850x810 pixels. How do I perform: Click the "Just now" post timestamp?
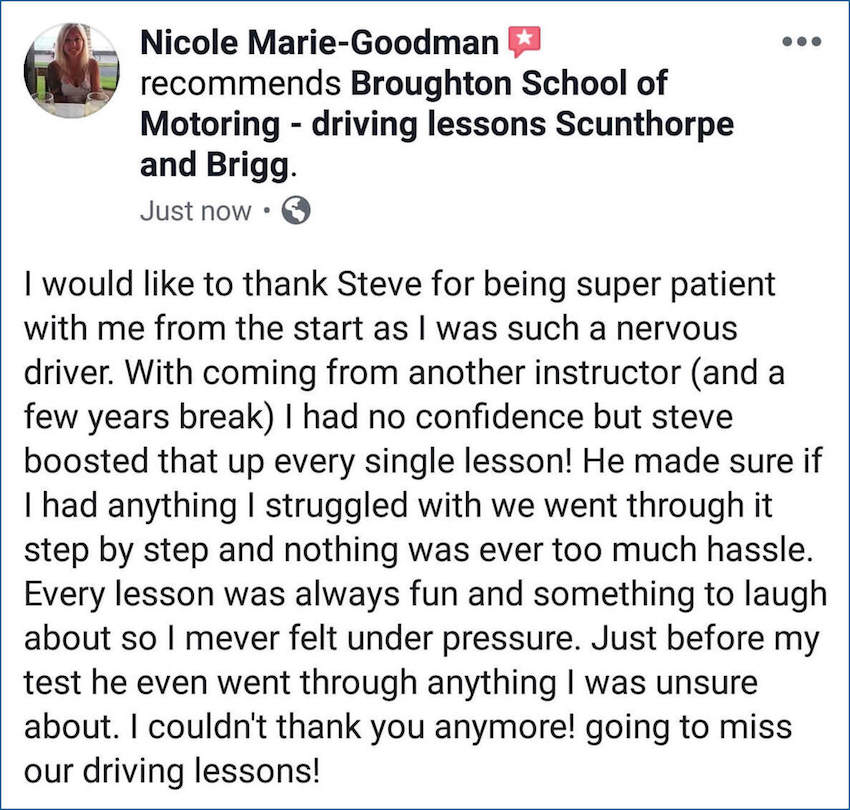[195, 212]
